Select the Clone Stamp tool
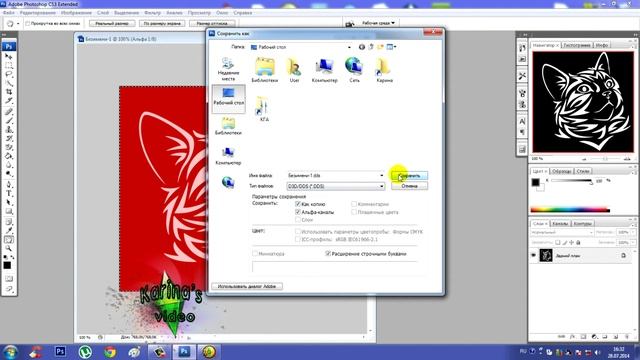Viewport: 640px width, 360px height. 9,130
